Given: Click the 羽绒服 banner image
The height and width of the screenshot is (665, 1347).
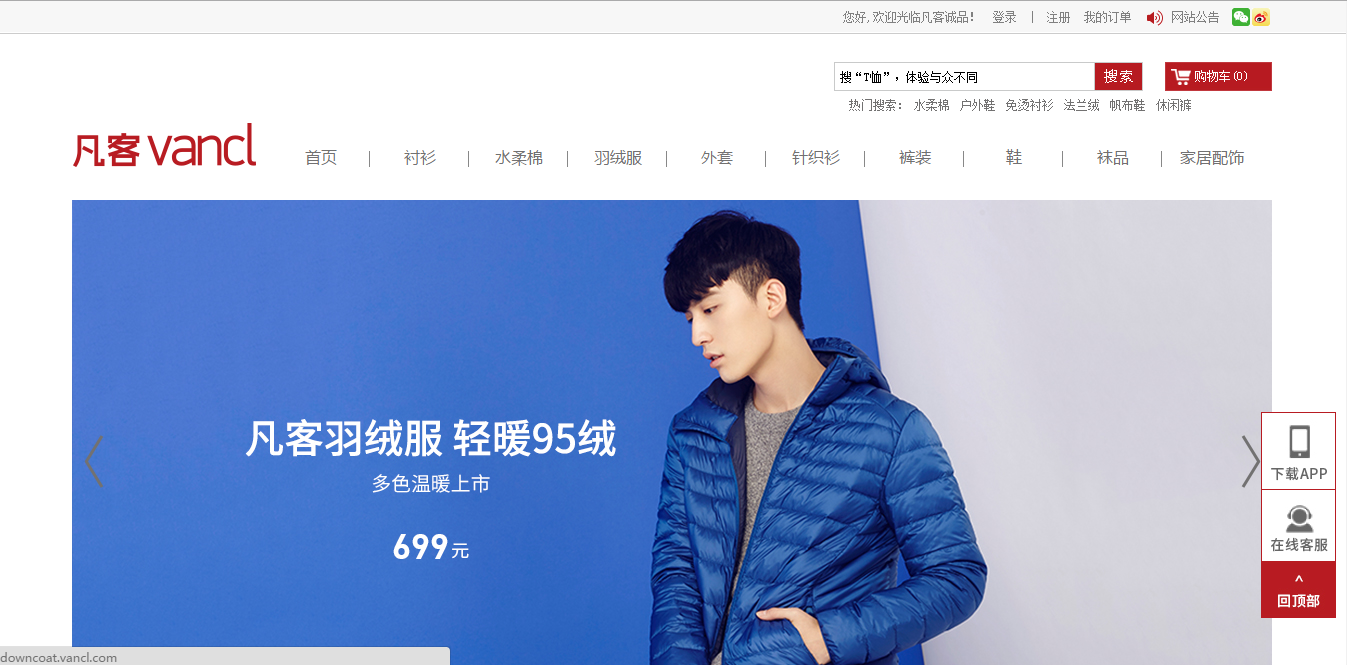Looking at the screenshot, I should (672, 432).
